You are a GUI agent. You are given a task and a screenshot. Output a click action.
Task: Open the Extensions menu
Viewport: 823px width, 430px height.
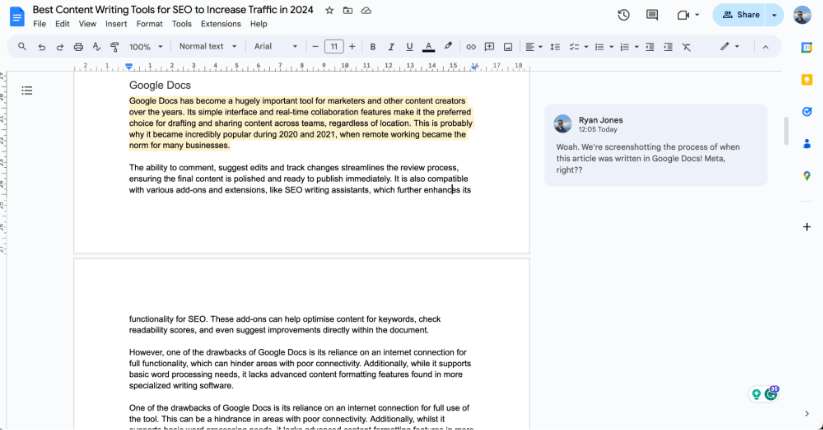coord(221,24)
